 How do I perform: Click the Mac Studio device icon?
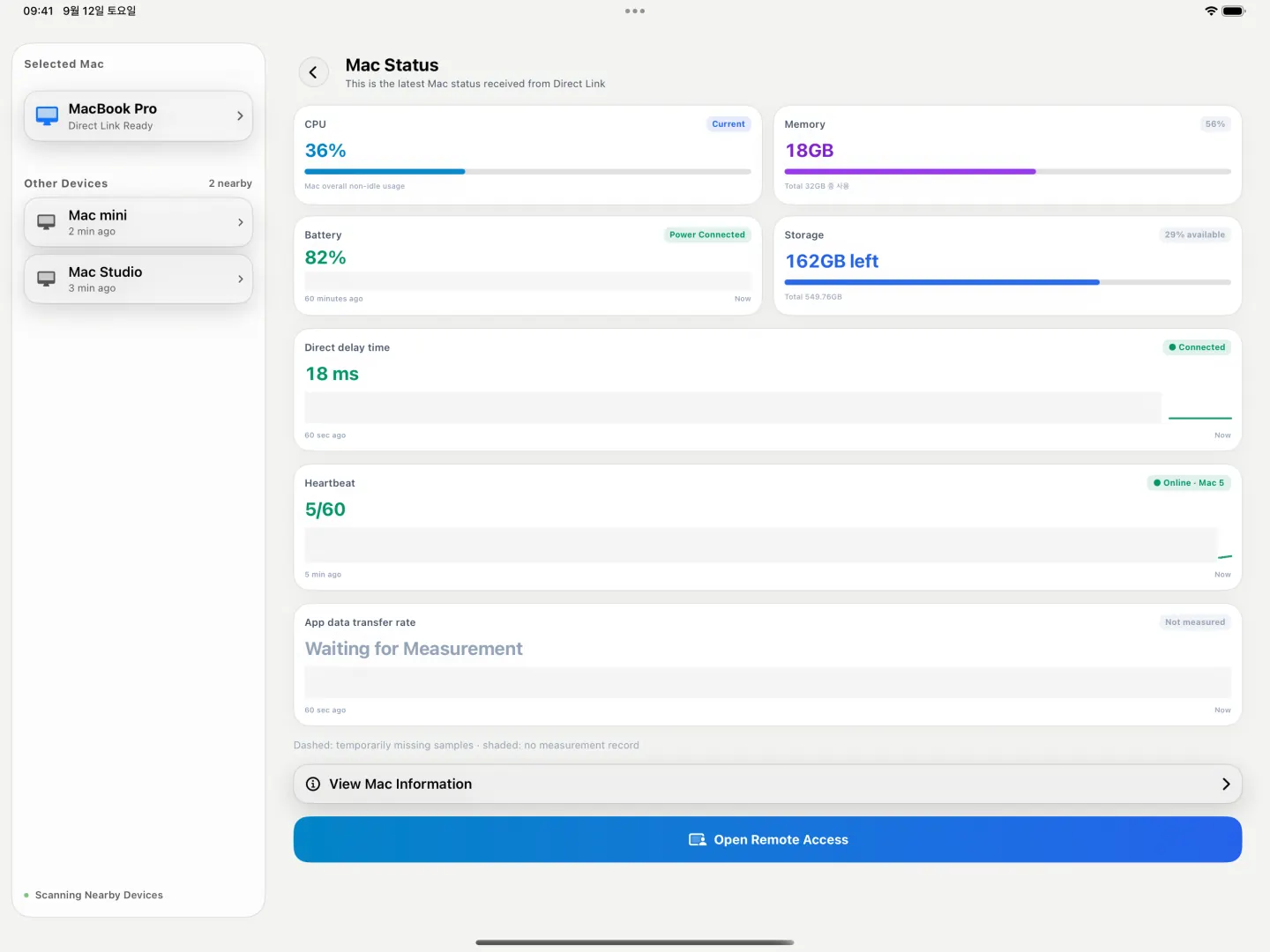coord(47,279)
